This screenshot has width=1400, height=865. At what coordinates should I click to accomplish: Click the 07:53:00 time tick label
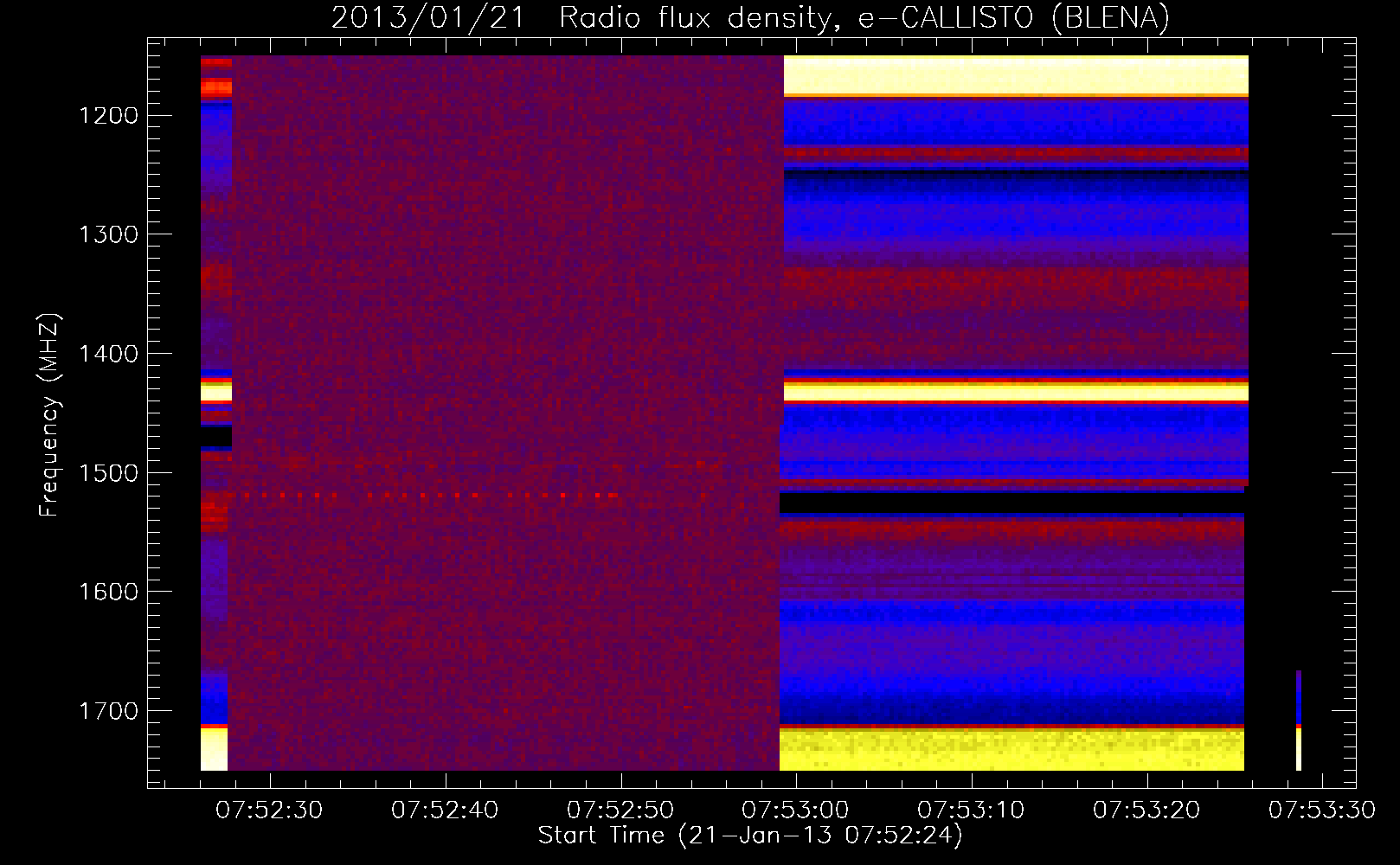[796, 810]
